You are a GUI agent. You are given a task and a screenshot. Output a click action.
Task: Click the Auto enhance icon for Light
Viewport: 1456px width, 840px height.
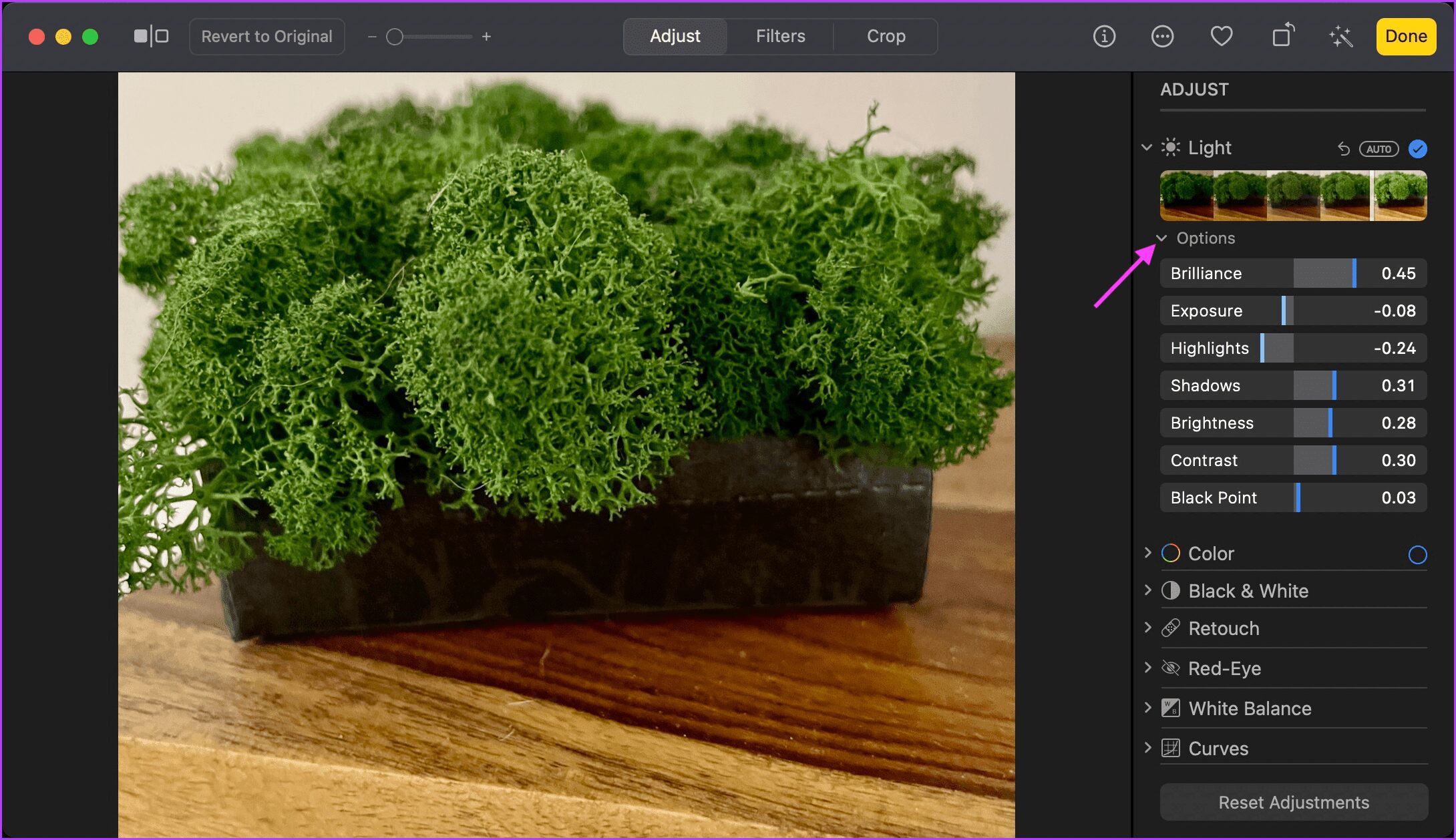pos(1378,148)
